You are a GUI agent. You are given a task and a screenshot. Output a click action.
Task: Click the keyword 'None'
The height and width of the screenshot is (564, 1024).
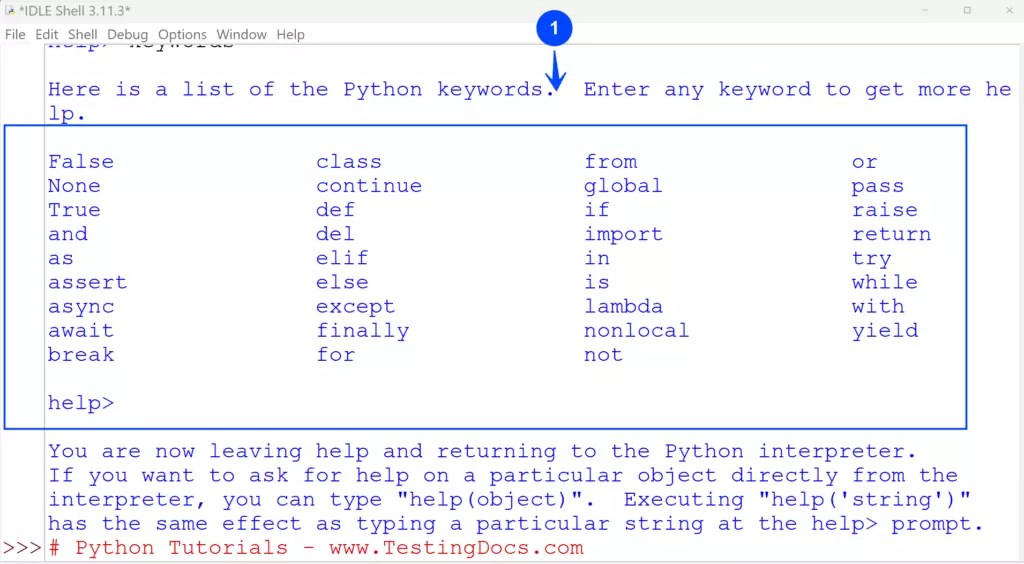click(74, 186)
